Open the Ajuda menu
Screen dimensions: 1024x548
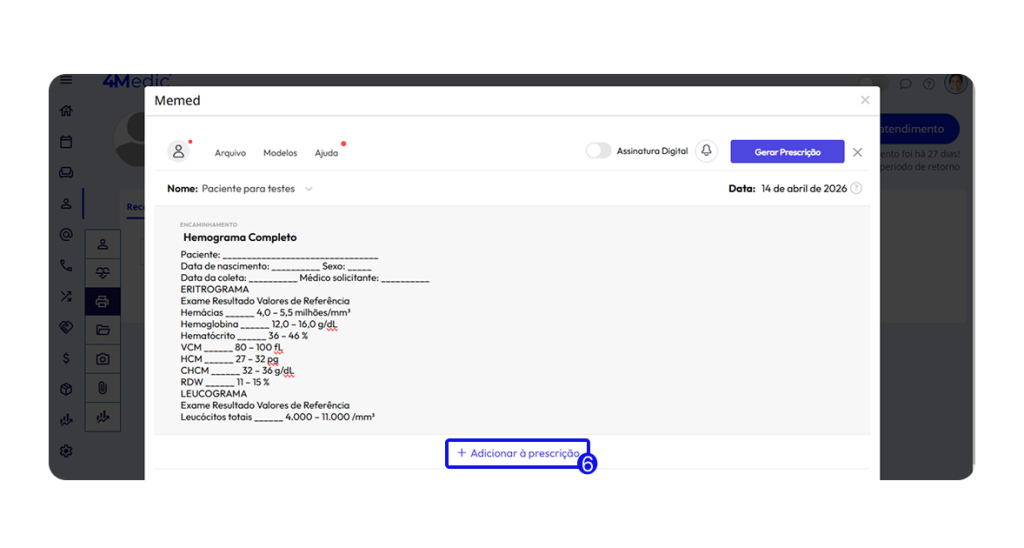(x=326, y=153)
